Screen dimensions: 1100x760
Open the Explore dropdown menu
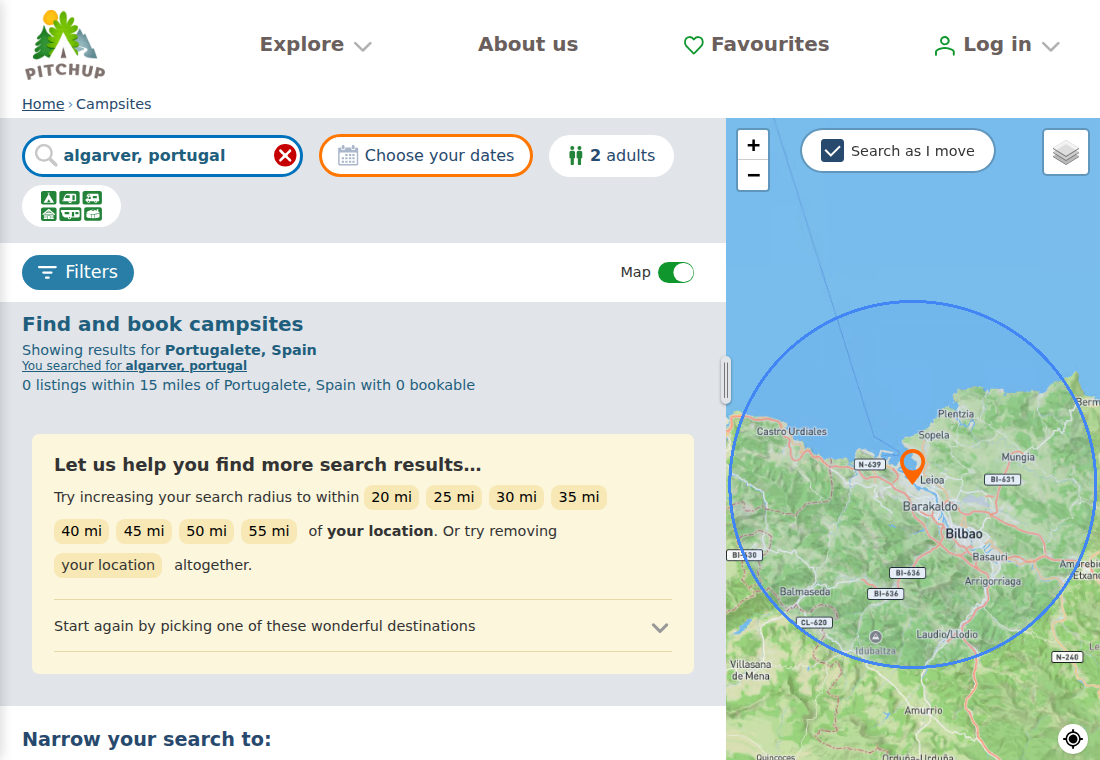316,44
